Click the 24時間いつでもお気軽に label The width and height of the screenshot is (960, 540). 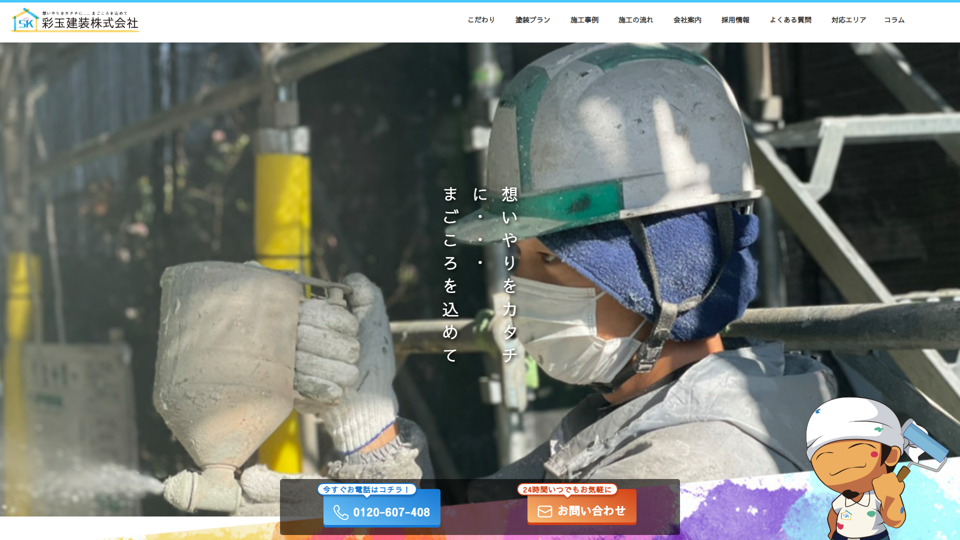pyautogui.click(x=567, y=489)
